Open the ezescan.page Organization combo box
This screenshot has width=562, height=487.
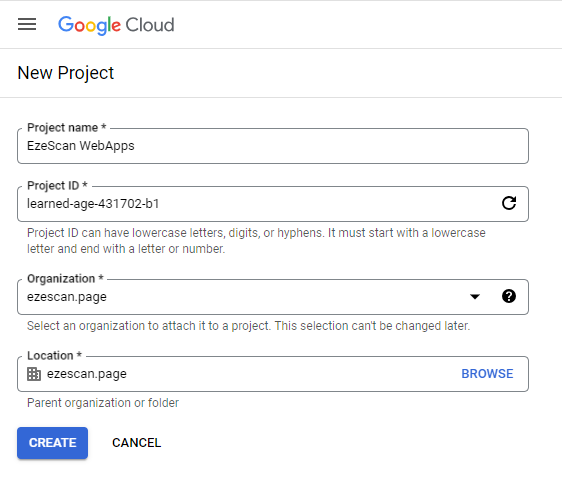pos(273,297)
